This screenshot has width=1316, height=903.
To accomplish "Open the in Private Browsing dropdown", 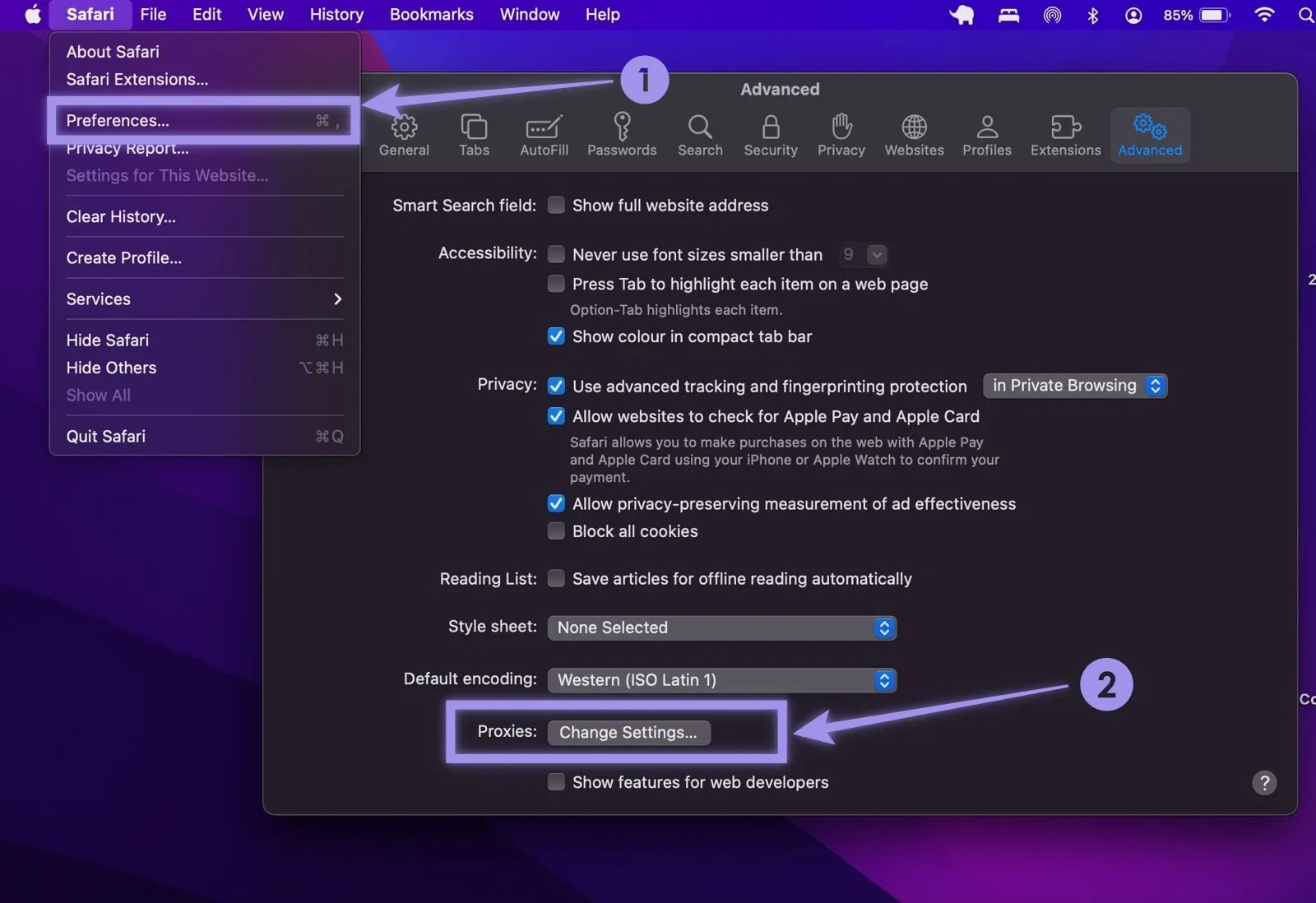I will tap(1075, 386).
